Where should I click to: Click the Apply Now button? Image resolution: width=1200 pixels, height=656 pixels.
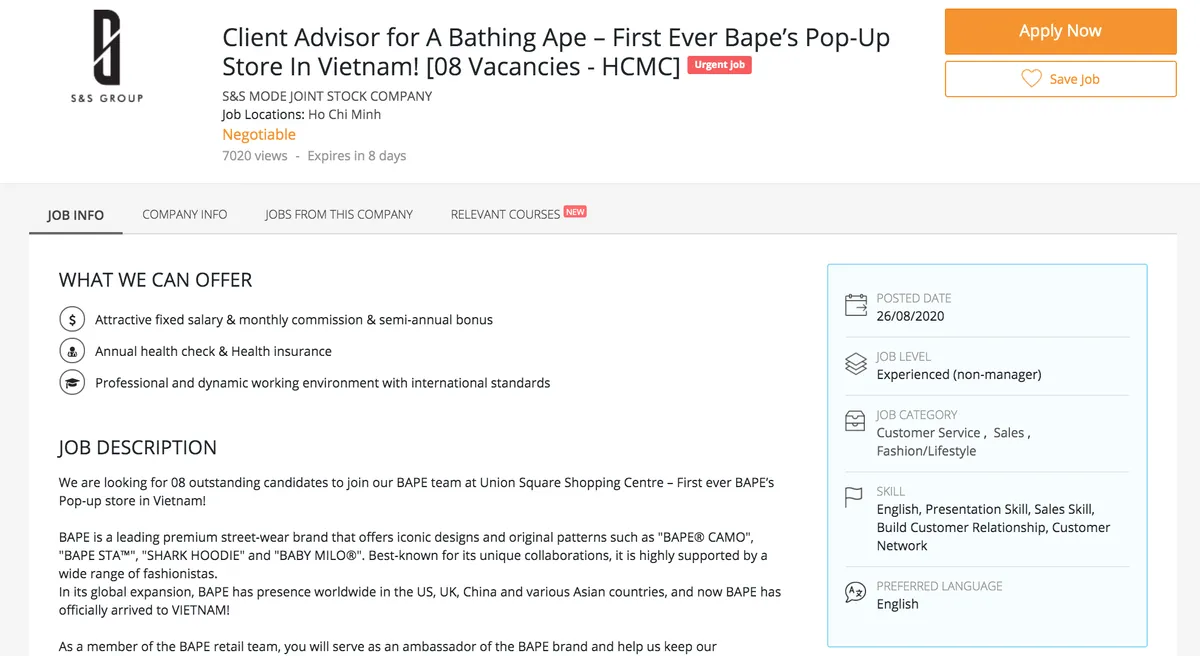[1060, 31]
